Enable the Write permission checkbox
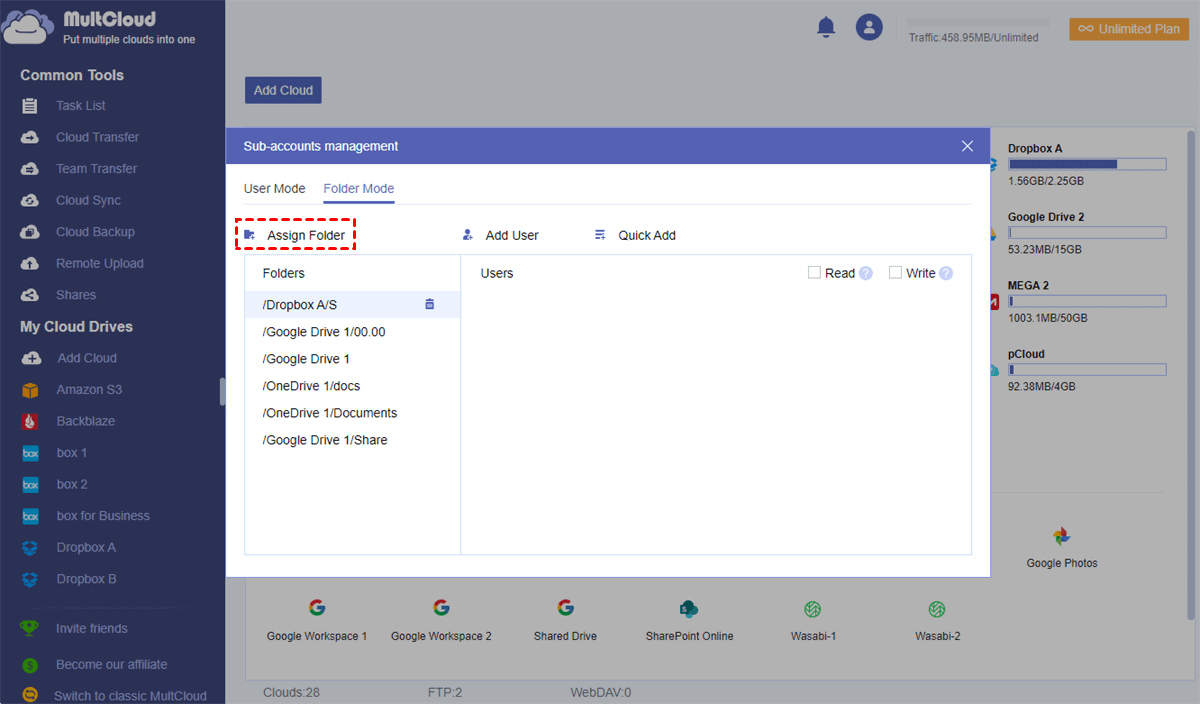The width and height of the screenshot is (1200, 704). click(x=895, y=272)
